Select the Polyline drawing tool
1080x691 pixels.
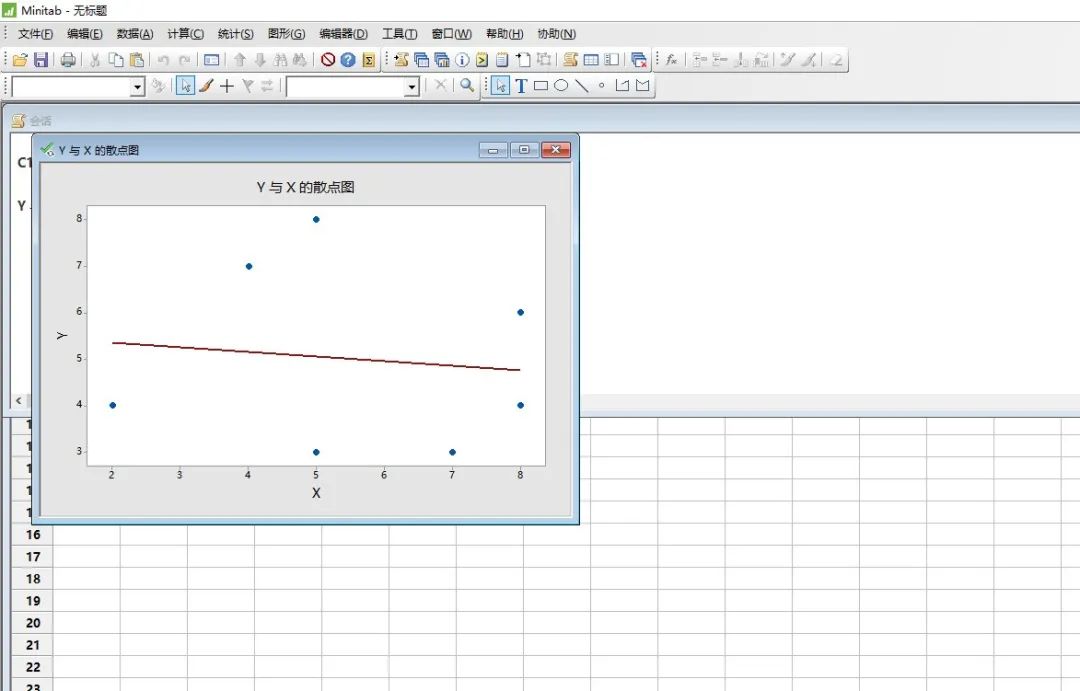pyautogui.click(x=622, y=85)
